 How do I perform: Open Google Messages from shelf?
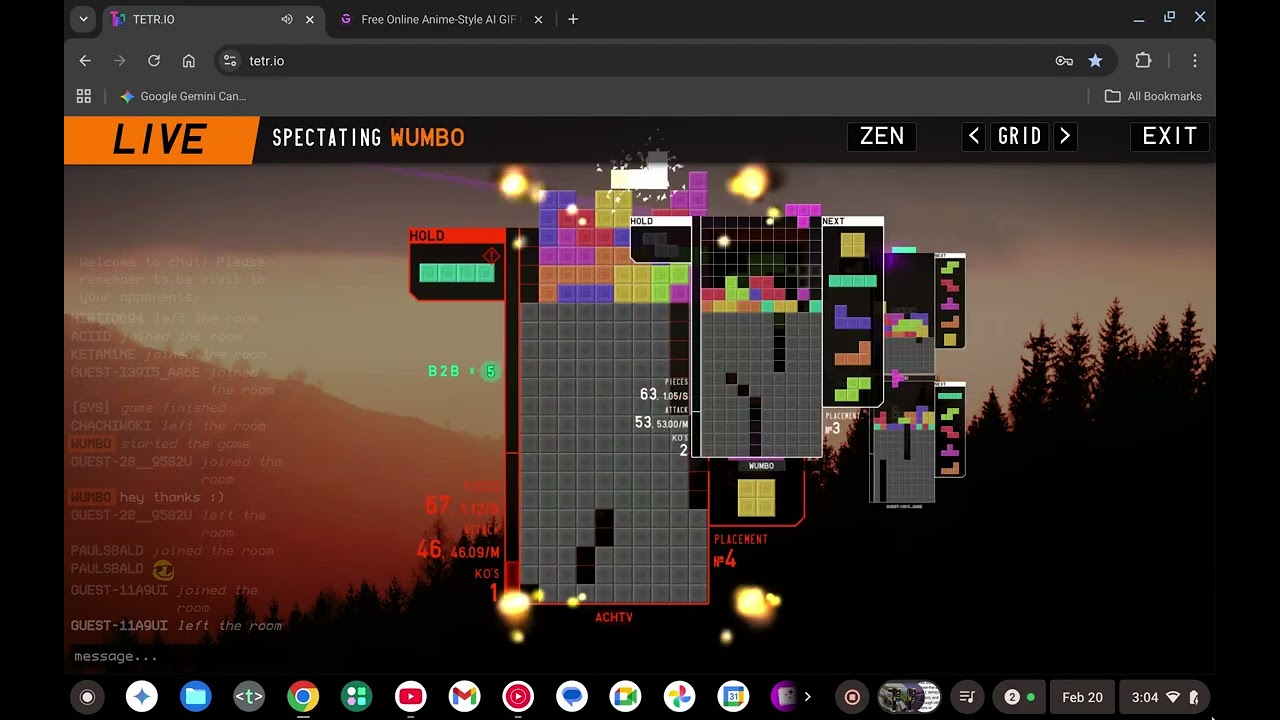coord(572,697)
